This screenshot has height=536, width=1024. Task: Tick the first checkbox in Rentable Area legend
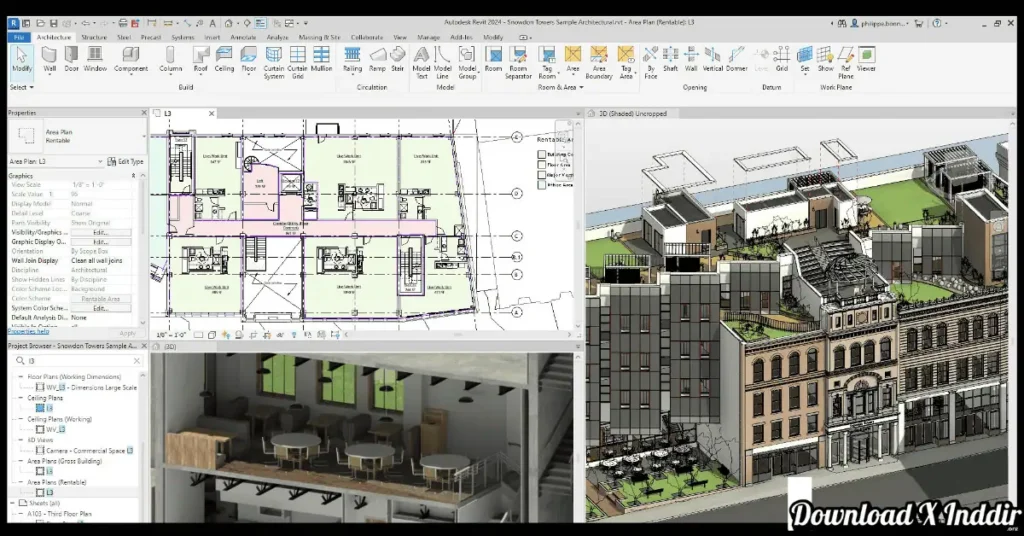tap(541, 155)
